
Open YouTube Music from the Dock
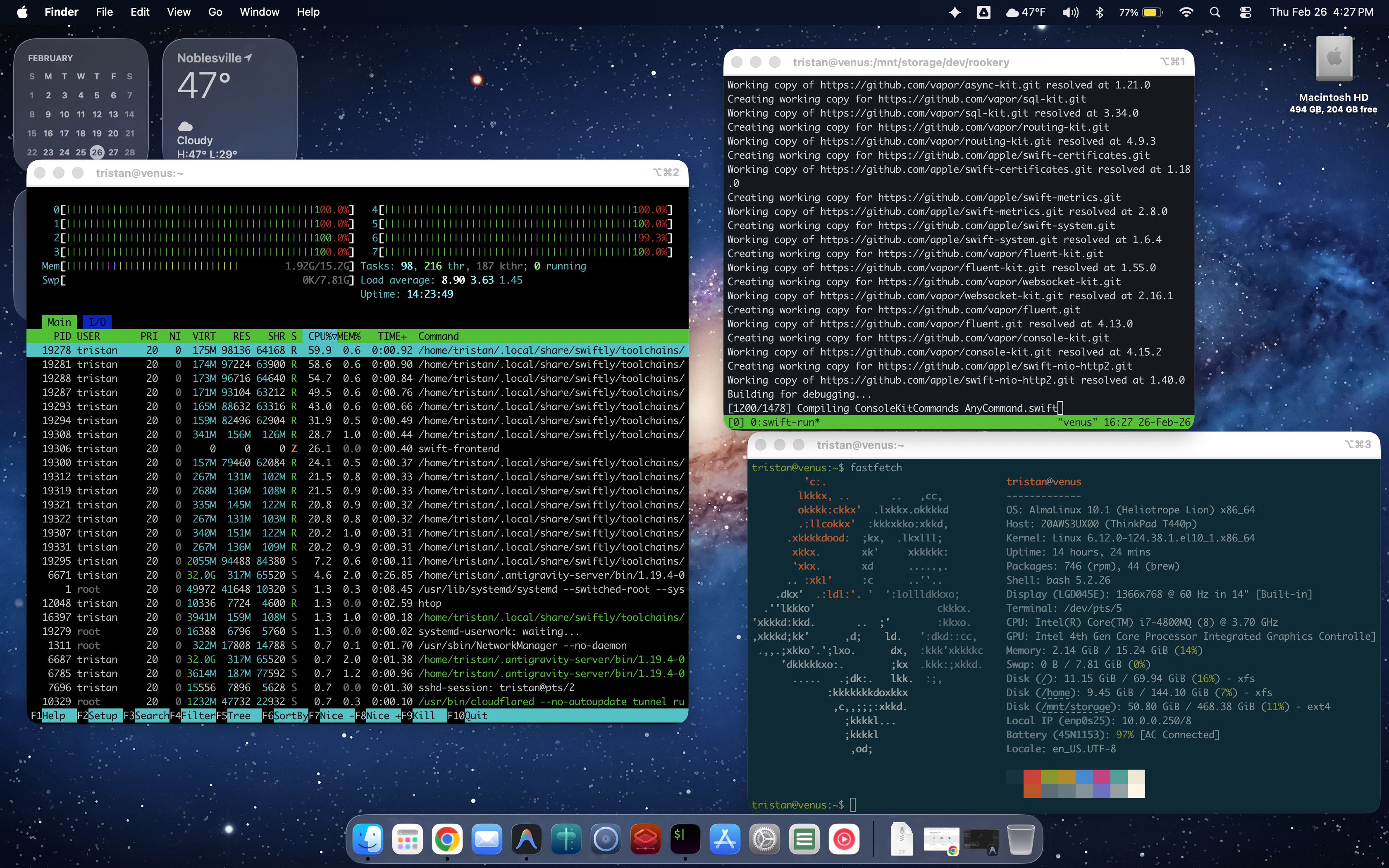844,839
